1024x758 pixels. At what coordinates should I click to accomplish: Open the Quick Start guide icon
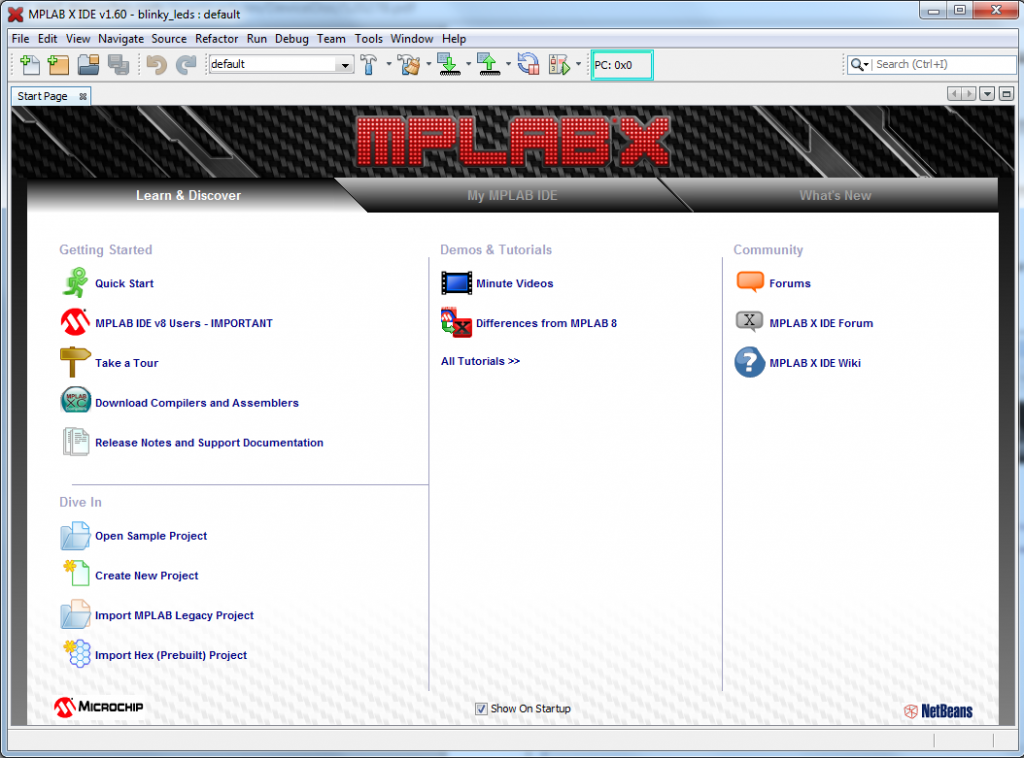73,283
